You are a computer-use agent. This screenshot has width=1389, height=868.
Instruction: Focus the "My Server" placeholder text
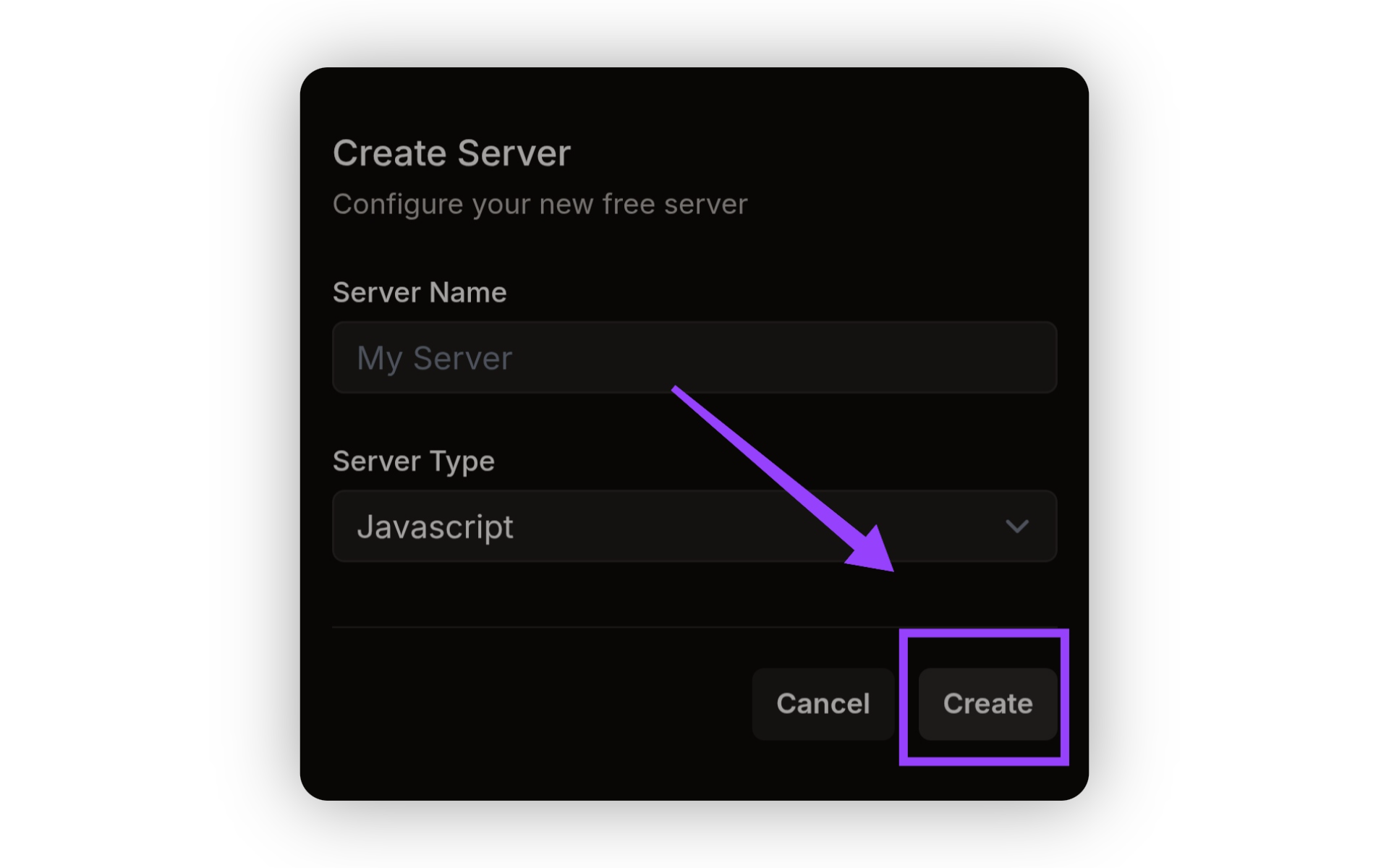pyautogui.click(x=434, y=358)
